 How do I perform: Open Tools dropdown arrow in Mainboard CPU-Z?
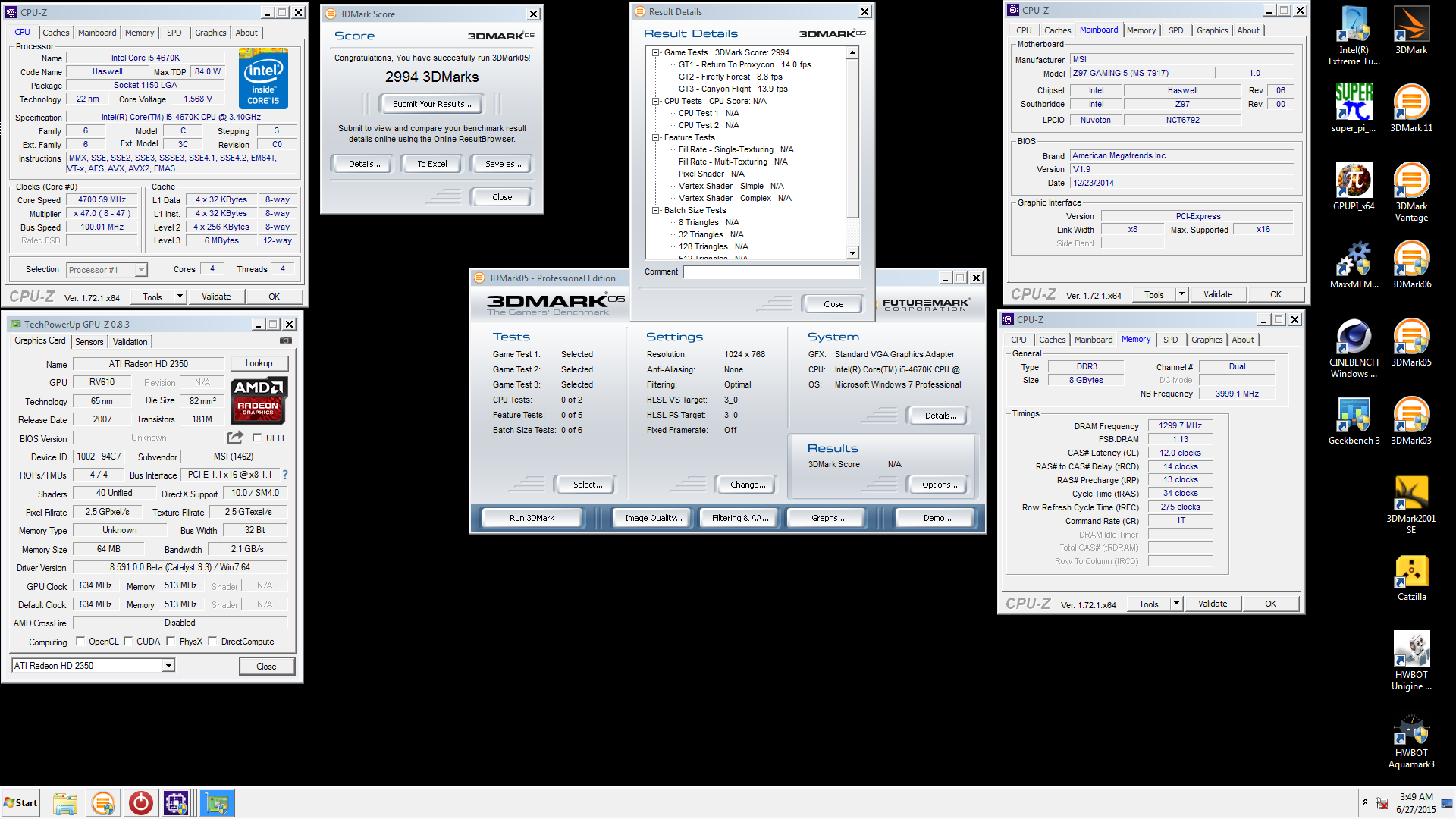(1181, 294)
